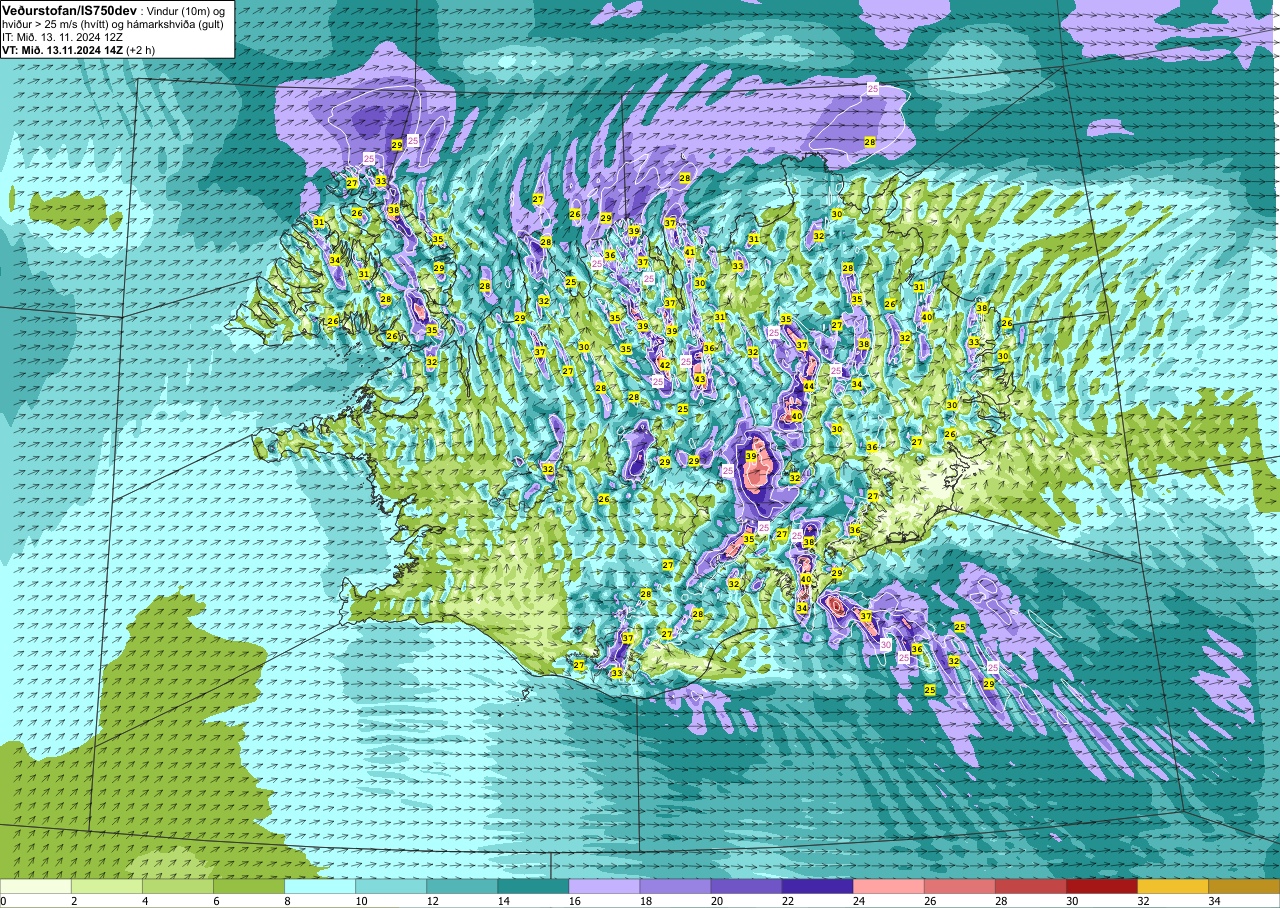1280x908 pixels.
Task: Select the 4–6 m/s green legend swatch
Action: (178, 886)
